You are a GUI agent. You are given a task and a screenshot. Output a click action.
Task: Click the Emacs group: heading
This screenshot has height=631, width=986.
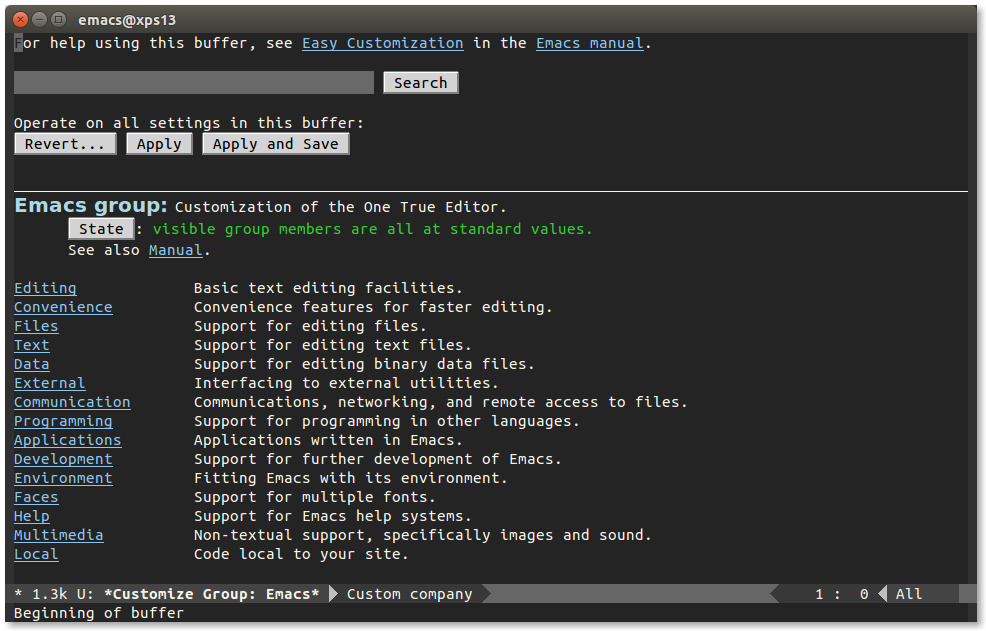click(91, 206)
